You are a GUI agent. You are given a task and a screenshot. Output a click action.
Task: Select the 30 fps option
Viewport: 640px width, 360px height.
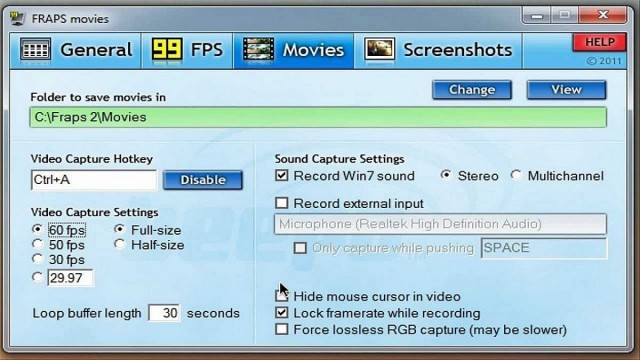pos(59,260)
